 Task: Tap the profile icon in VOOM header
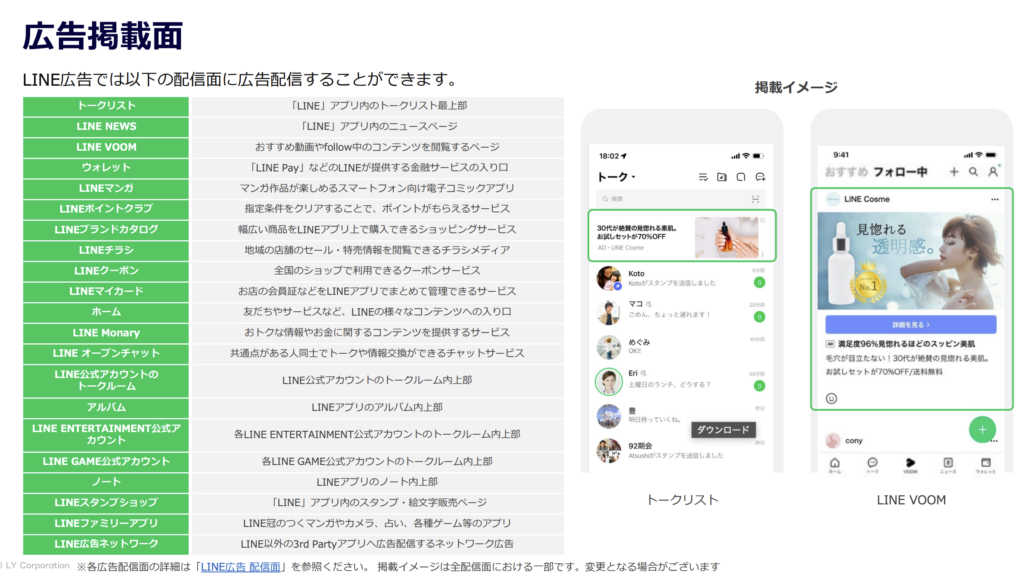coord(993,172)
